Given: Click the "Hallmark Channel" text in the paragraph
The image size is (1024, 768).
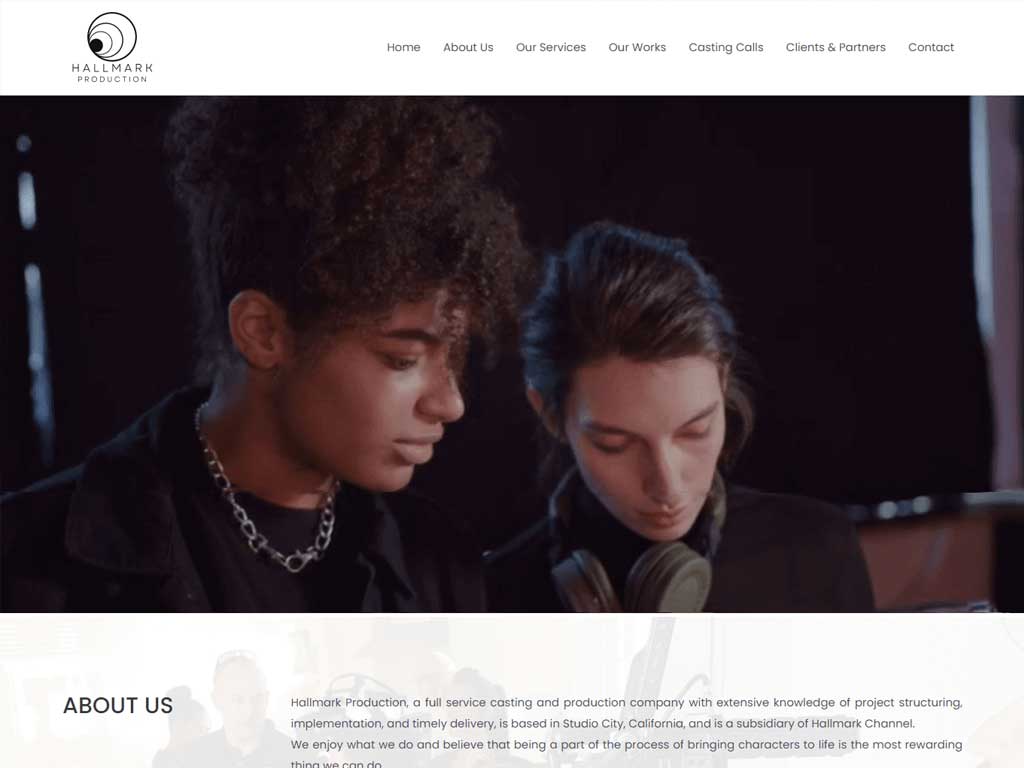Looking at the screenshot, I should (x=862, y=724).
